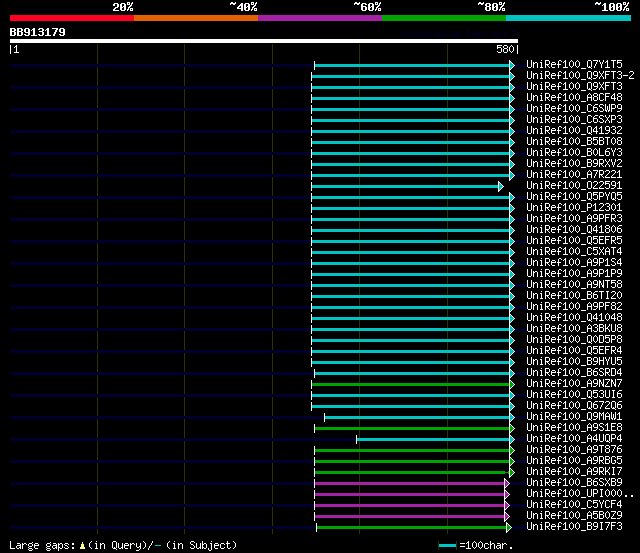
Task: Click the UniRef100_A3BKU8 label
Action: [574, 329]
